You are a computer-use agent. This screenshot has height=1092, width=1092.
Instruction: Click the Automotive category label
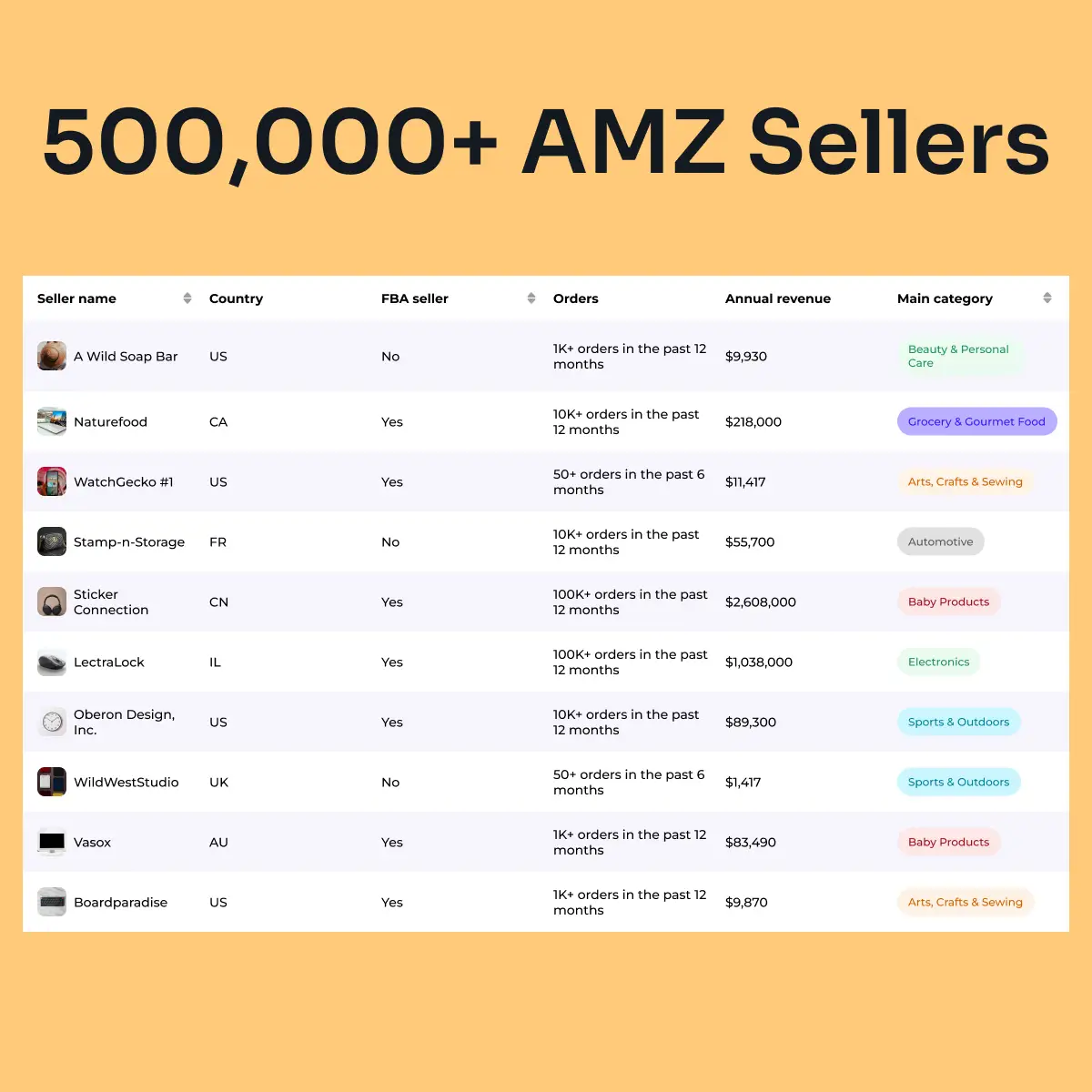tap(940, 541)
